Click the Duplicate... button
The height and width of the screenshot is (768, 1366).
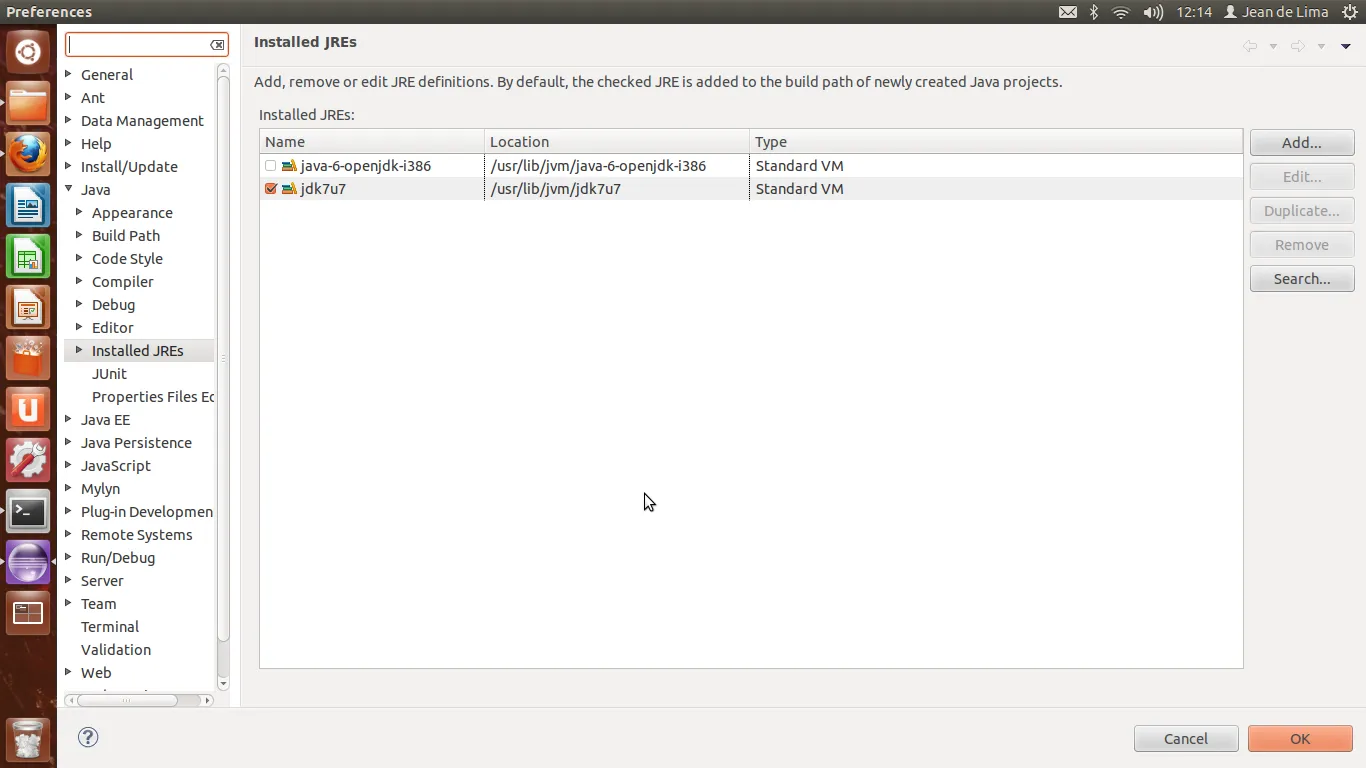coord(1302,211)
